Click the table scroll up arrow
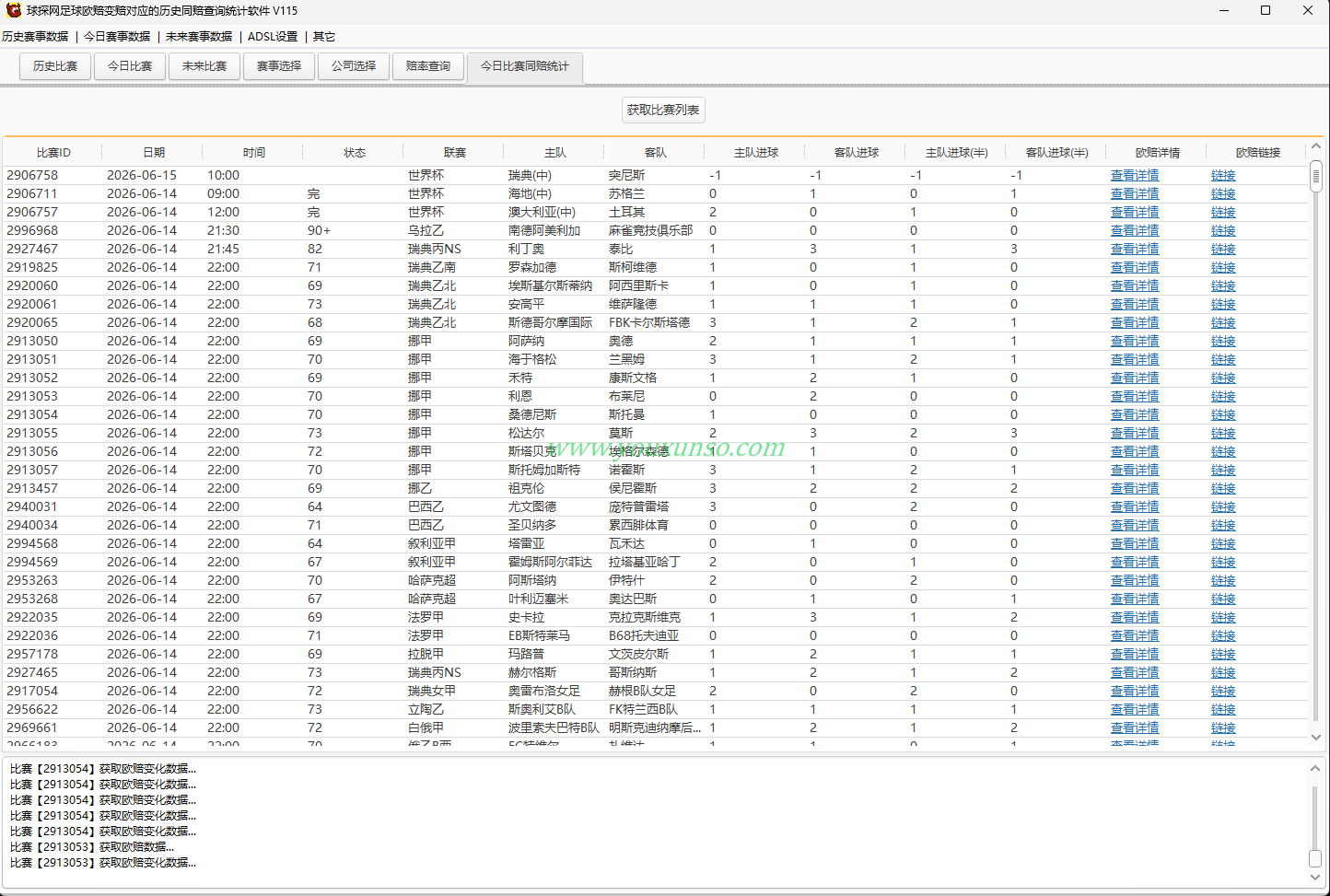The height and width of the screenshot is (896, 1330). point(1316,146)
